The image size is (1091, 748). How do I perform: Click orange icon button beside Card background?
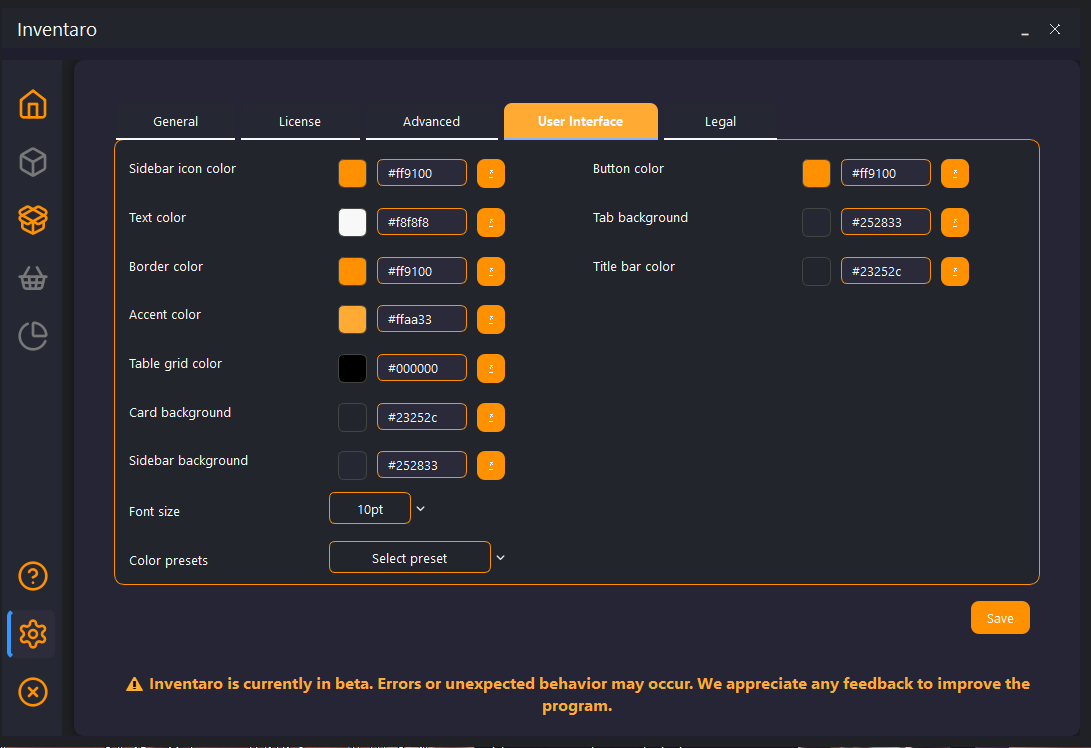click(x=491, y=417)
